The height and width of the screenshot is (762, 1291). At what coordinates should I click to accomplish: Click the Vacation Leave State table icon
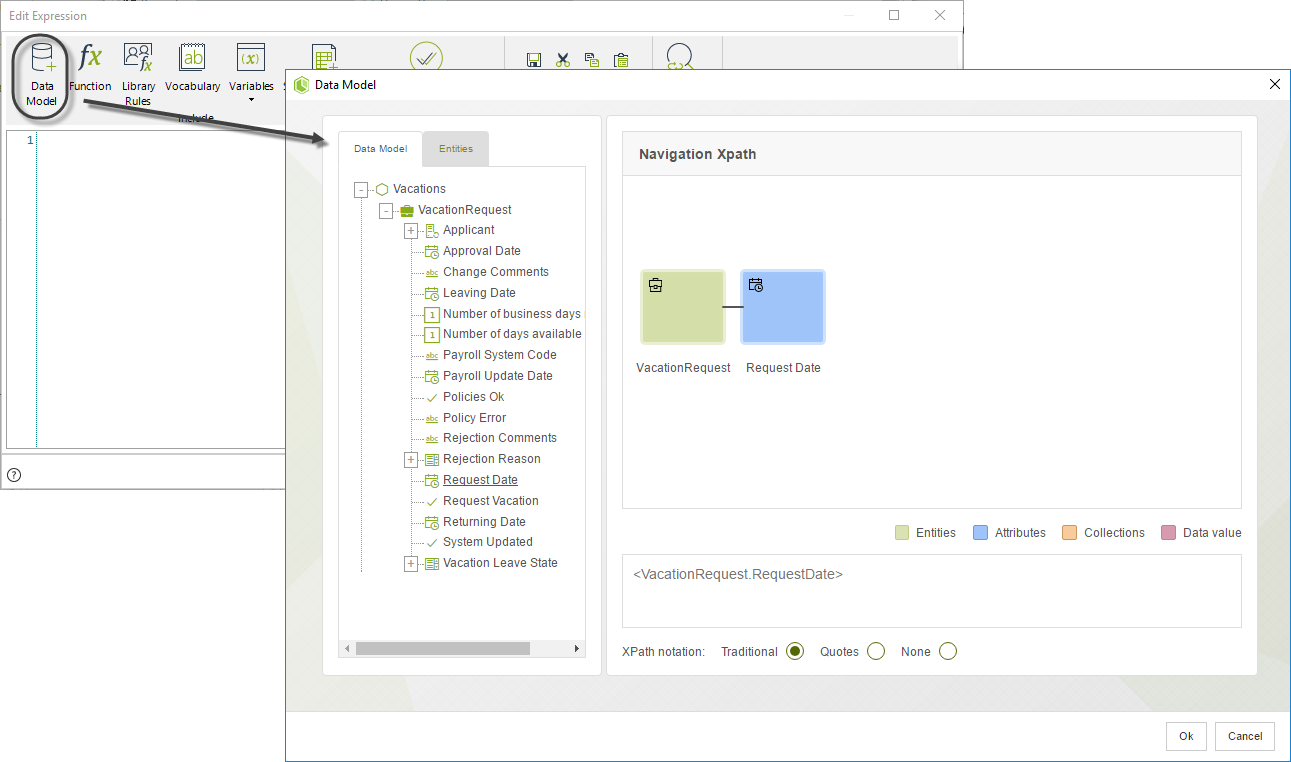[432, 563]
